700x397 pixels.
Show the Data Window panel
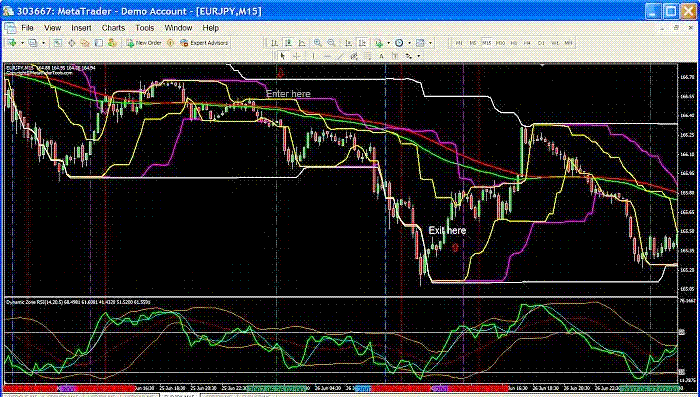[71, 43]
